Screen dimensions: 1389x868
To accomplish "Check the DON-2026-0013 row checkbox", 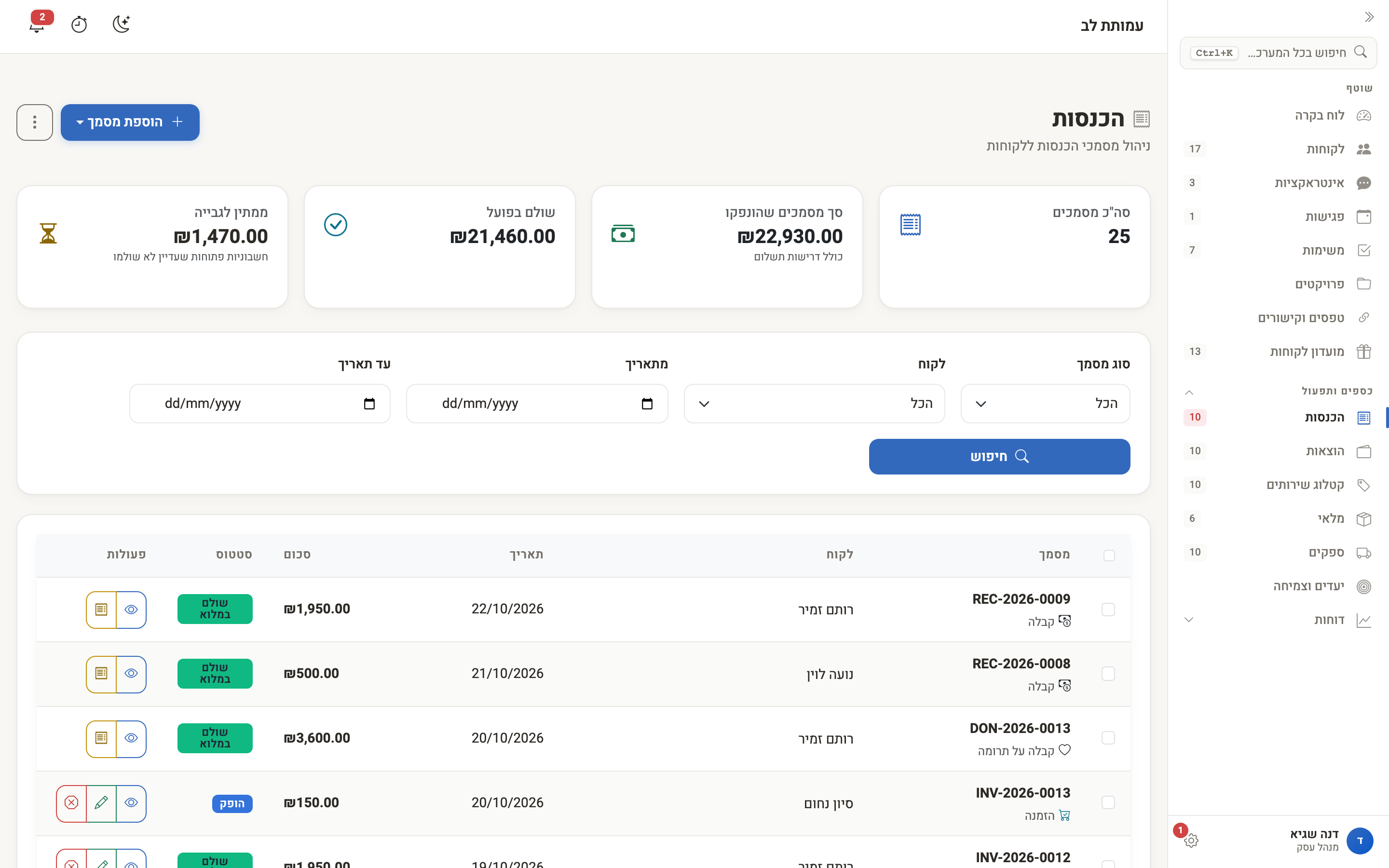I will [x=1108, y=738].
